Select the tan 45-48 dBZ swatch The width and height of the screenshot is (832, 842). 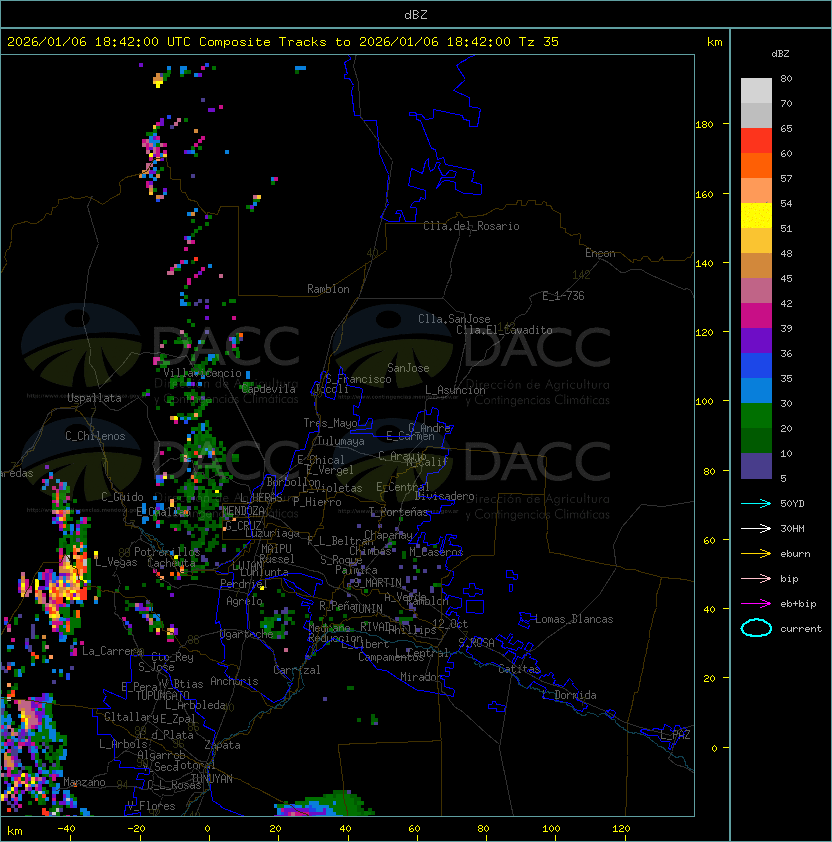[x=756, y=265]
